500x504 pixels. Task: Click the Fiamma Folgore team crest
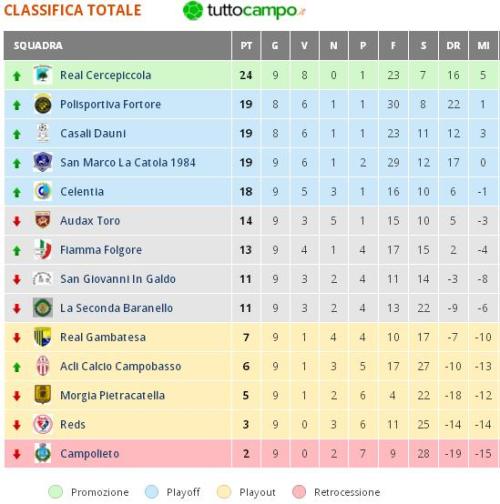pyautogui.click(x=43, y=249)
